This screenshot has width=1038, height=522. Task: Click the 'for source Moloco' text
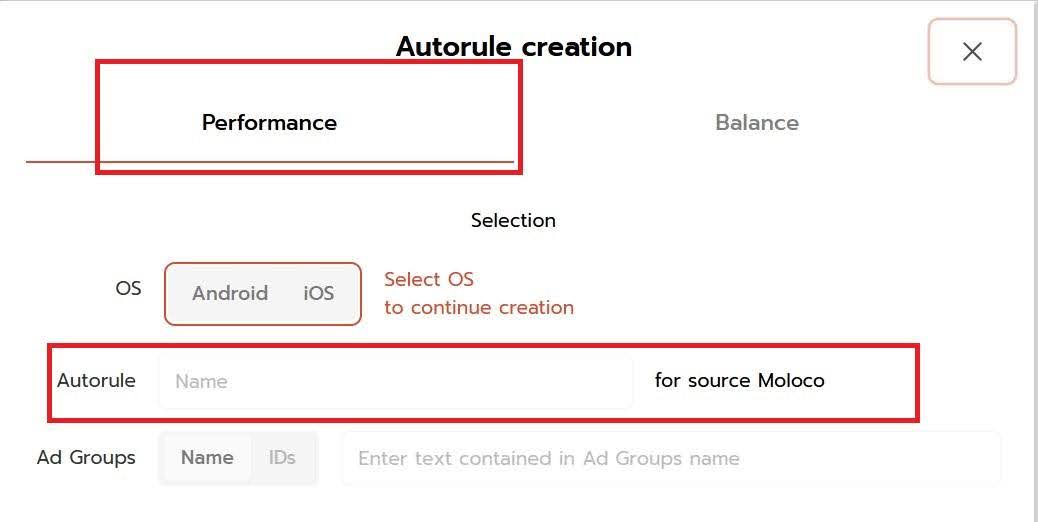(739, 381)
